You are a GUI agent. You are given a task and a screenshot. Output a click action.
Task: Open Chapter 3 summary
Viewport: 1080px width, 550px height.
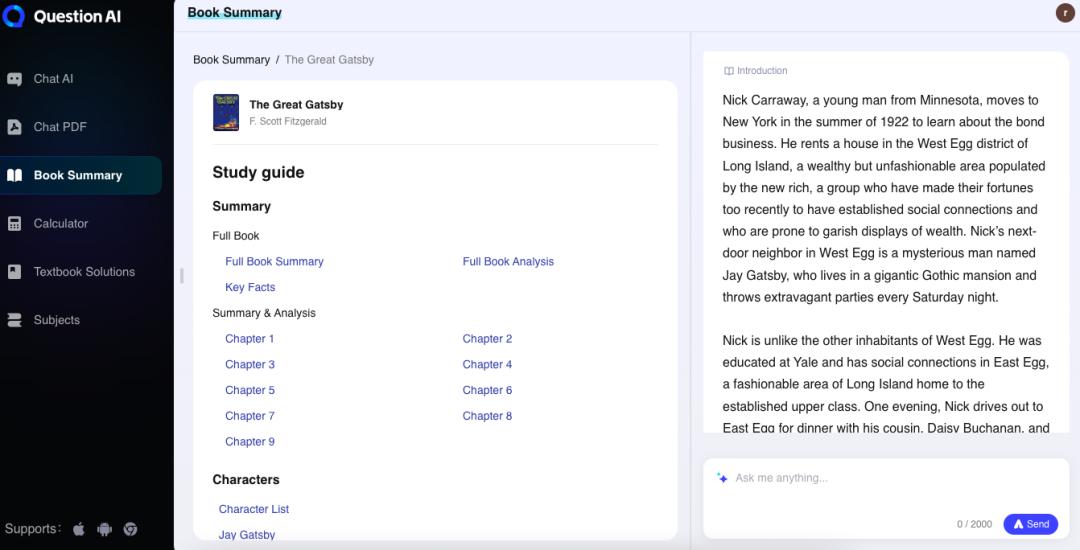tap(250, 364)
